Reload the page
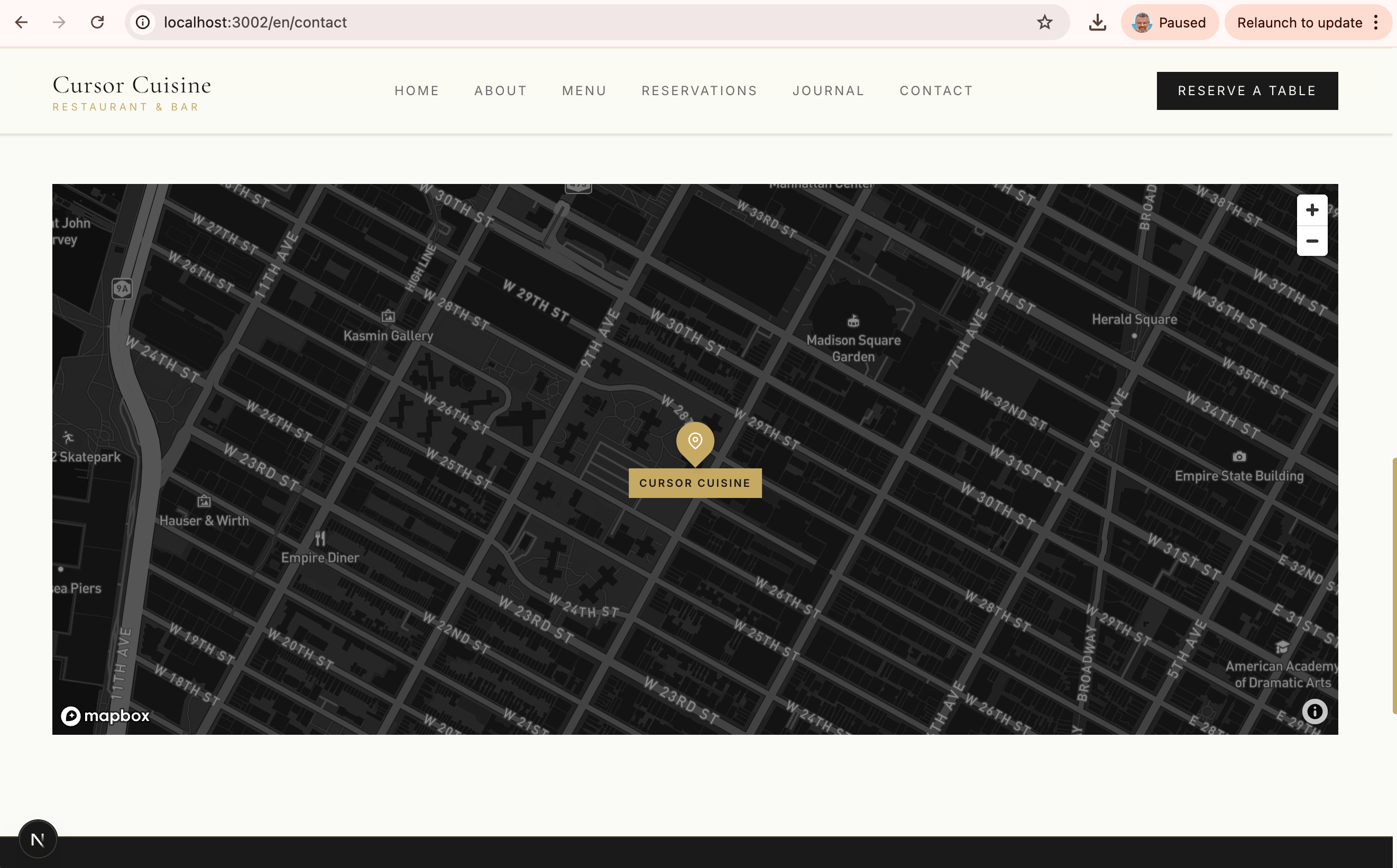1397x868 pixels. (98, 22)
